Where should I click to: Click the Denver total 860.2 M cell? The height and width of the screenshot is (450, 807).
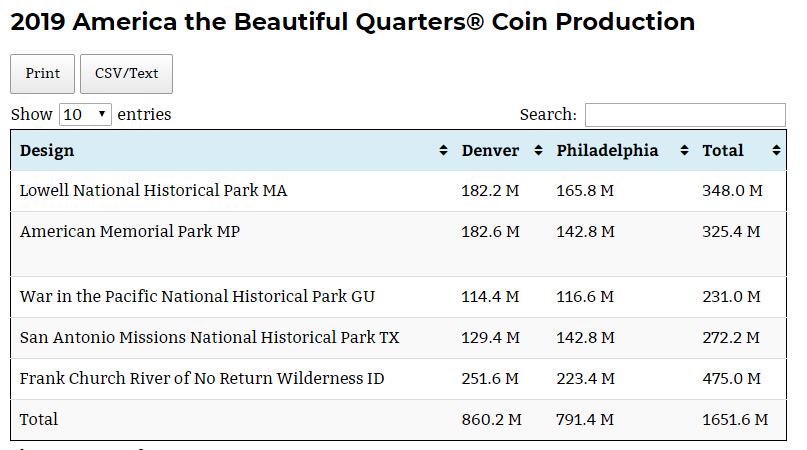[491, 420]
